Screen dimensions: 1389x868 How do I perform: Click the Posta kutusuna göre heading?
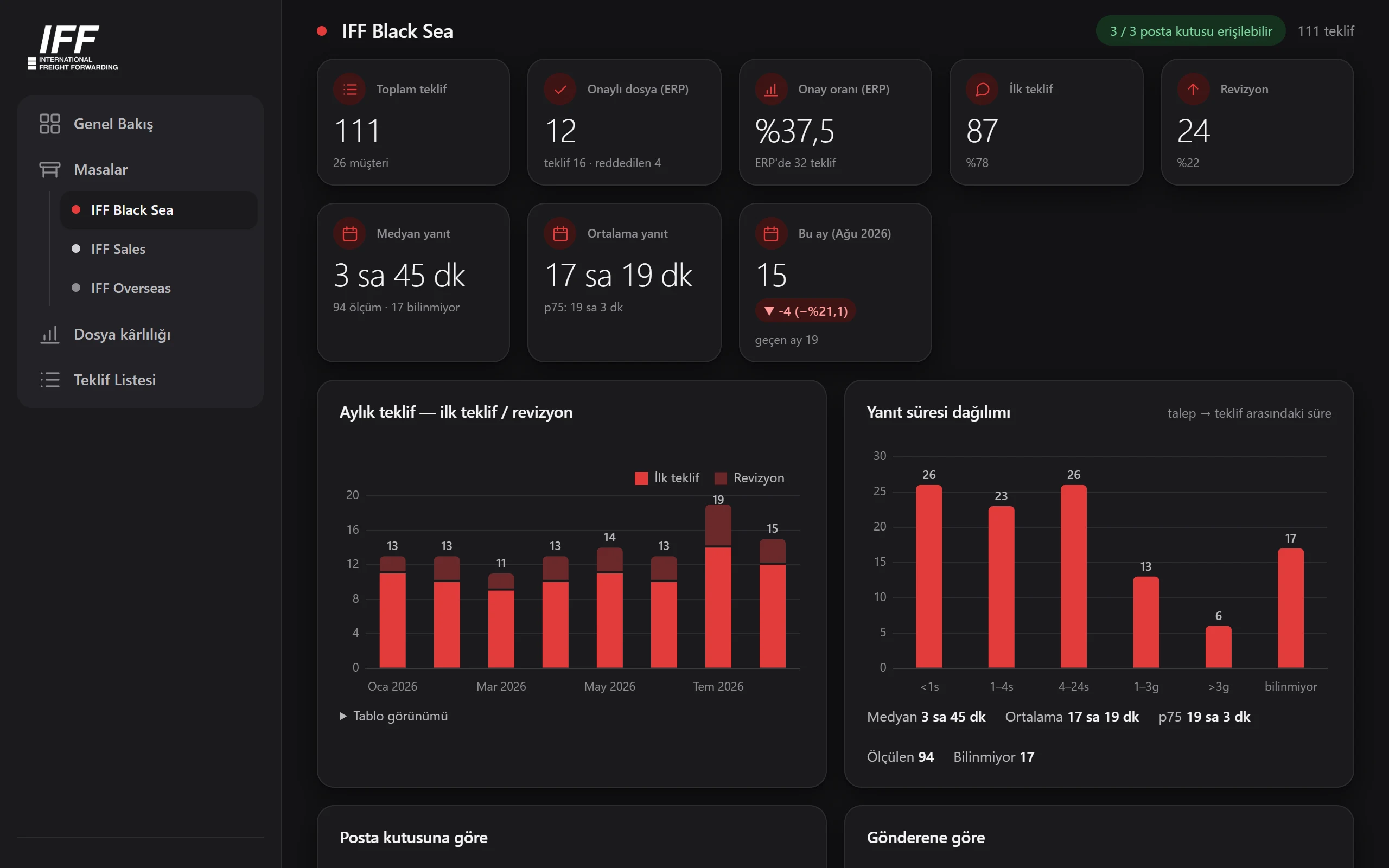pos(413,838)
